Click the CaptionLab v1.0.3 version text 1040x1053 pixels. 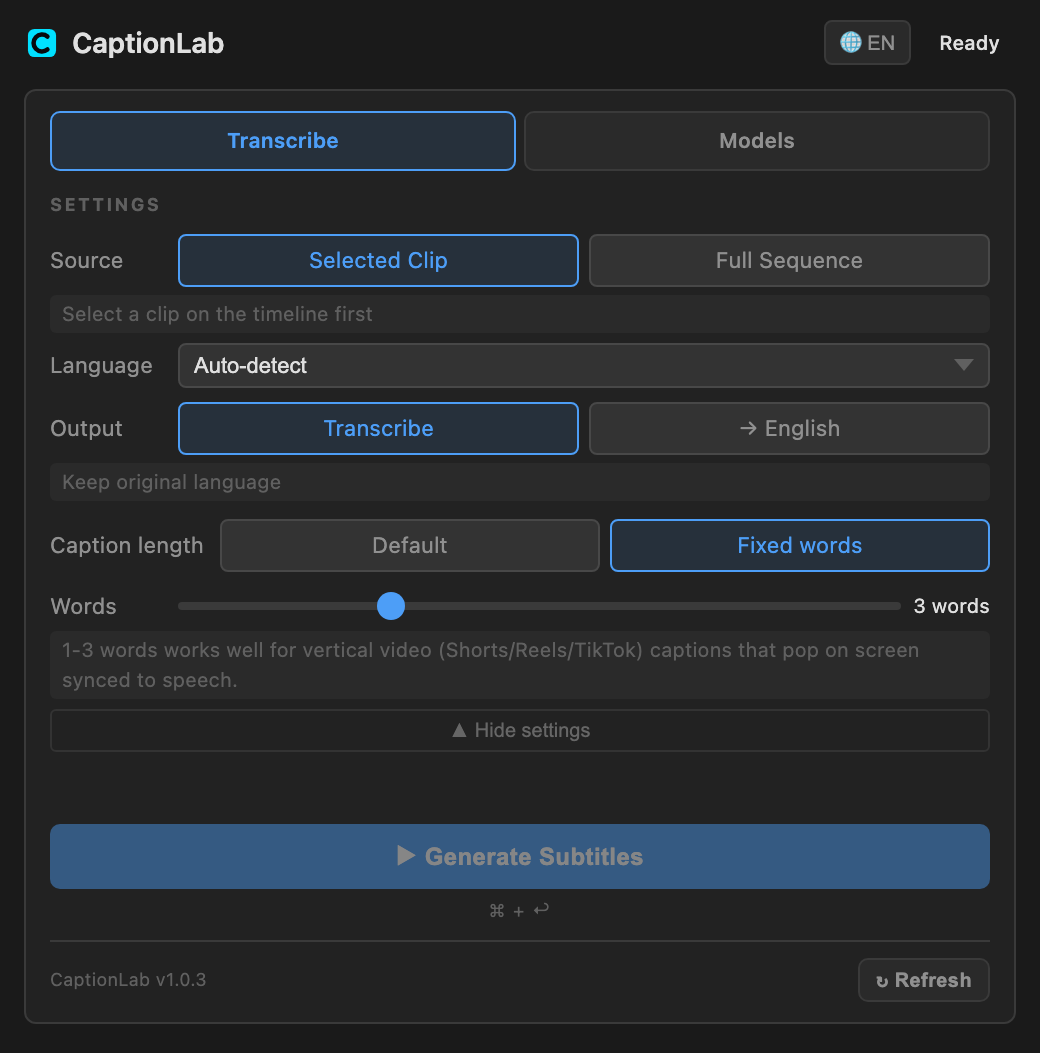coord(128,980)
